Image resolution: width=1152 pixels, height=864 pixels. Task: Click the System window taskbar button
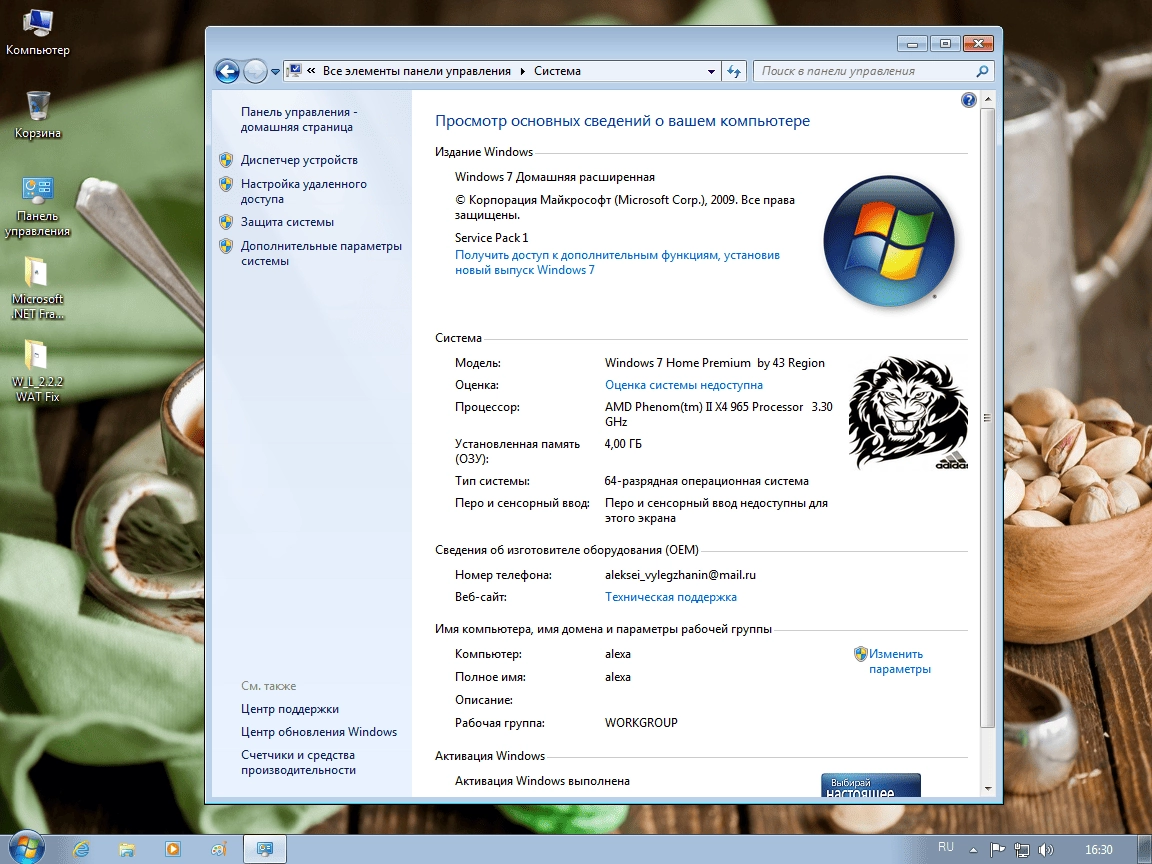coord(264,849)
